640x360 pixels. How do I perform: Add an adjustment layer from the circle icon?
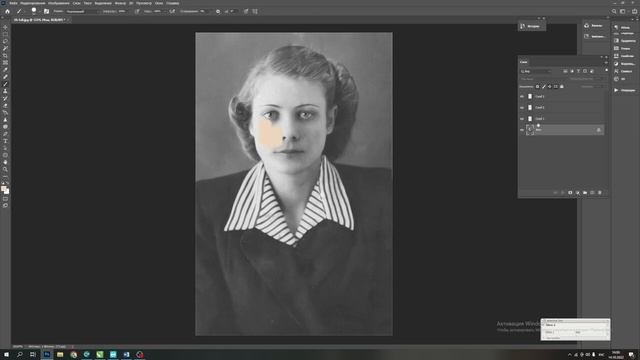pyautogui.click(x=578, y=193)
